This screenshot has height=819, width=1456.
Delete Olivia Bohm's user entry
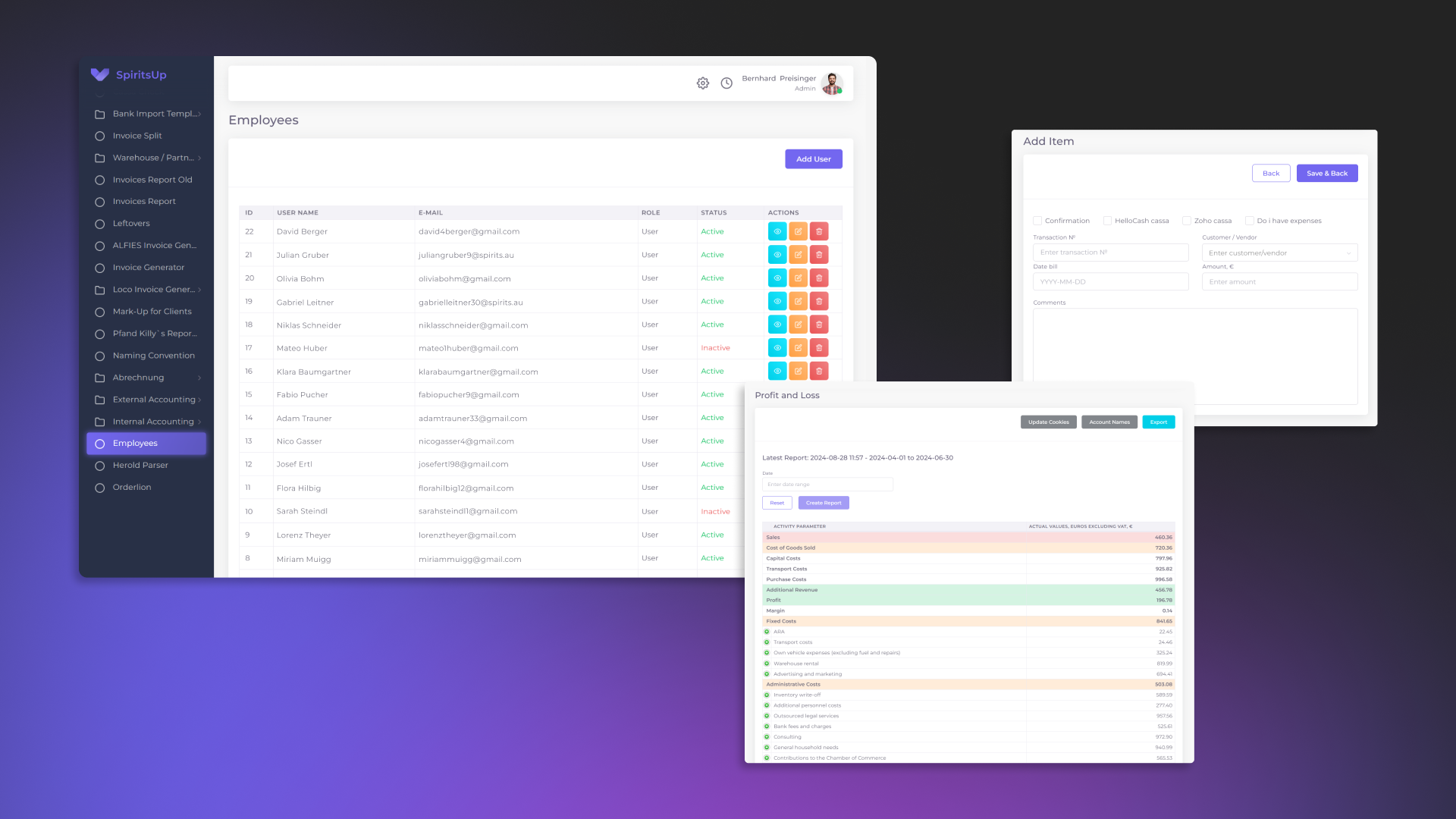[819, 278]
